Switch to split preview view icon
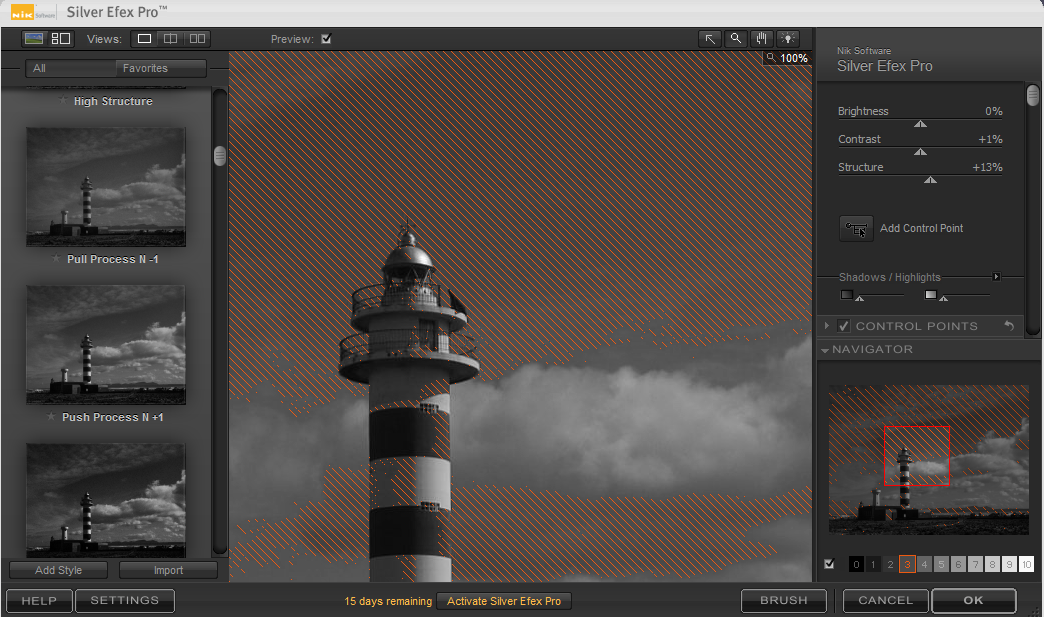This screenshot has width=1044, height=617. click(x=171, y=39)
